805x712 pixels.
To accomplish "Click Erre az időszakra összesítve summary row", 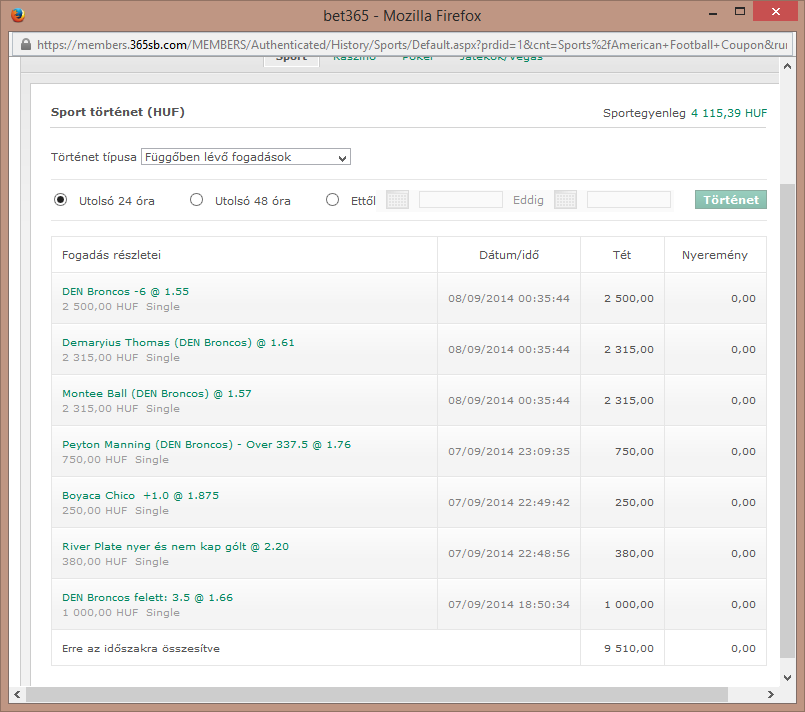I will 409,648.
